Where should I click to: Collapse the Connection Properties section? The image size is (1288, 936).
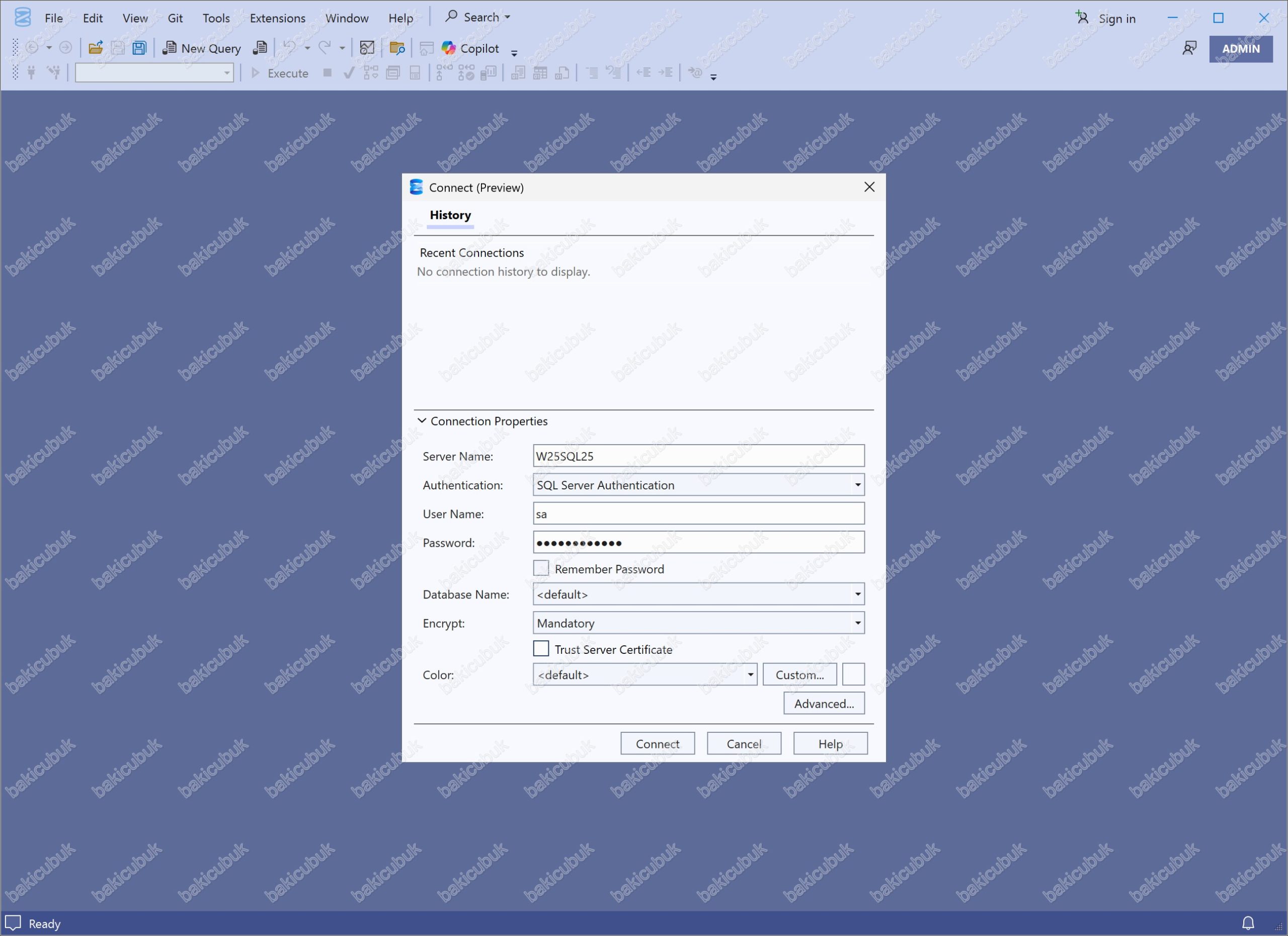pos(422,420)
